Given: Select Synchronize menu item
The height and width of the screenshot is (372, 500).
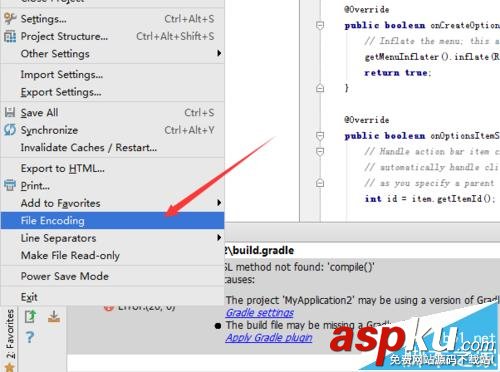Looking at the screenshot, I should [112, 130].
